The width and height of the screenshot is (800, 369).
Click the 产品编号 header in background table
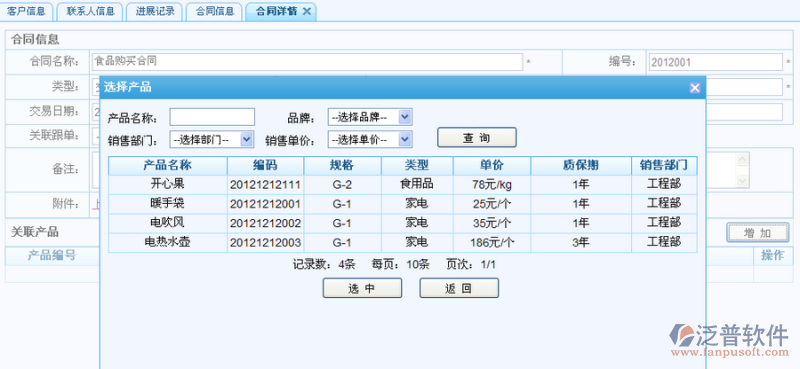point(52,256)
